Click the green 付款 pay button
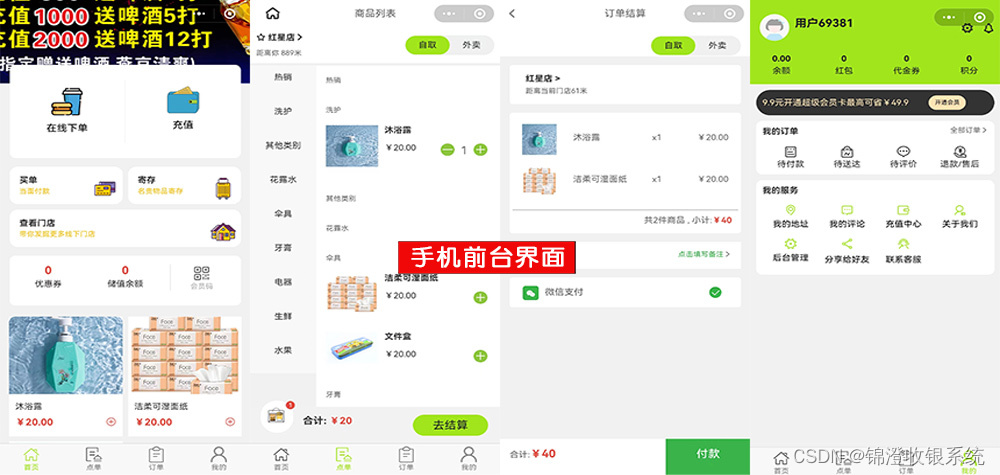 pos(708,455)
